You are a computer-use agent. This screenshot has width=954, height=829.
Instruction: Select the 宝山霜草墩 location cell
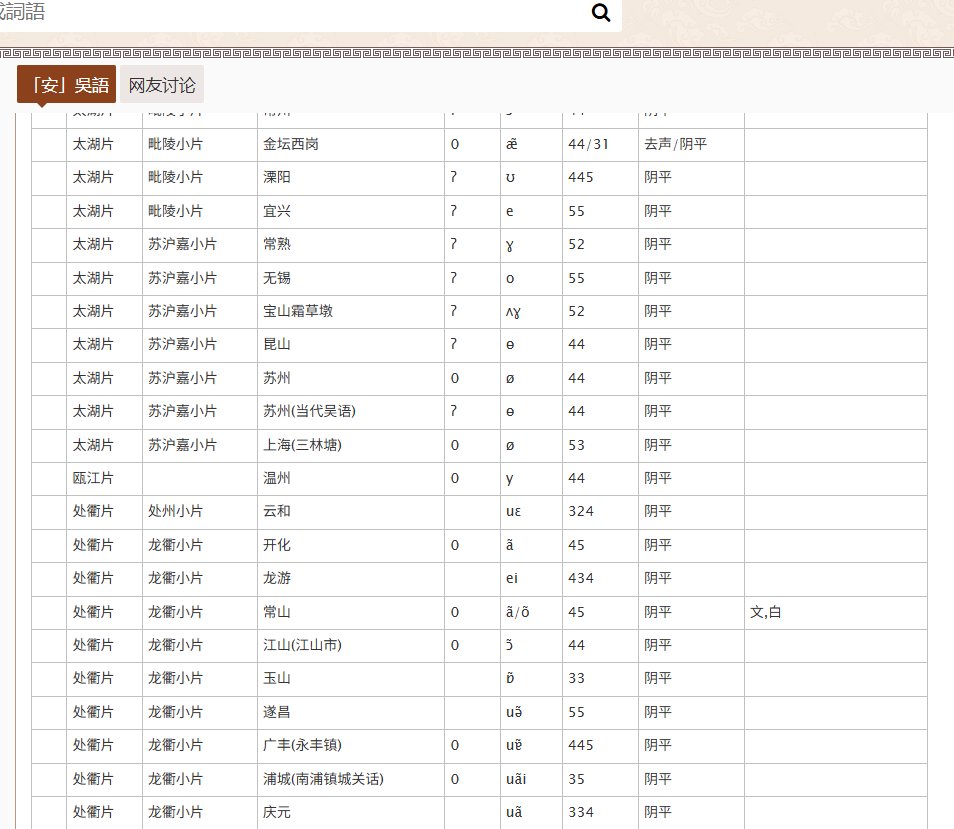click(350, 311)
